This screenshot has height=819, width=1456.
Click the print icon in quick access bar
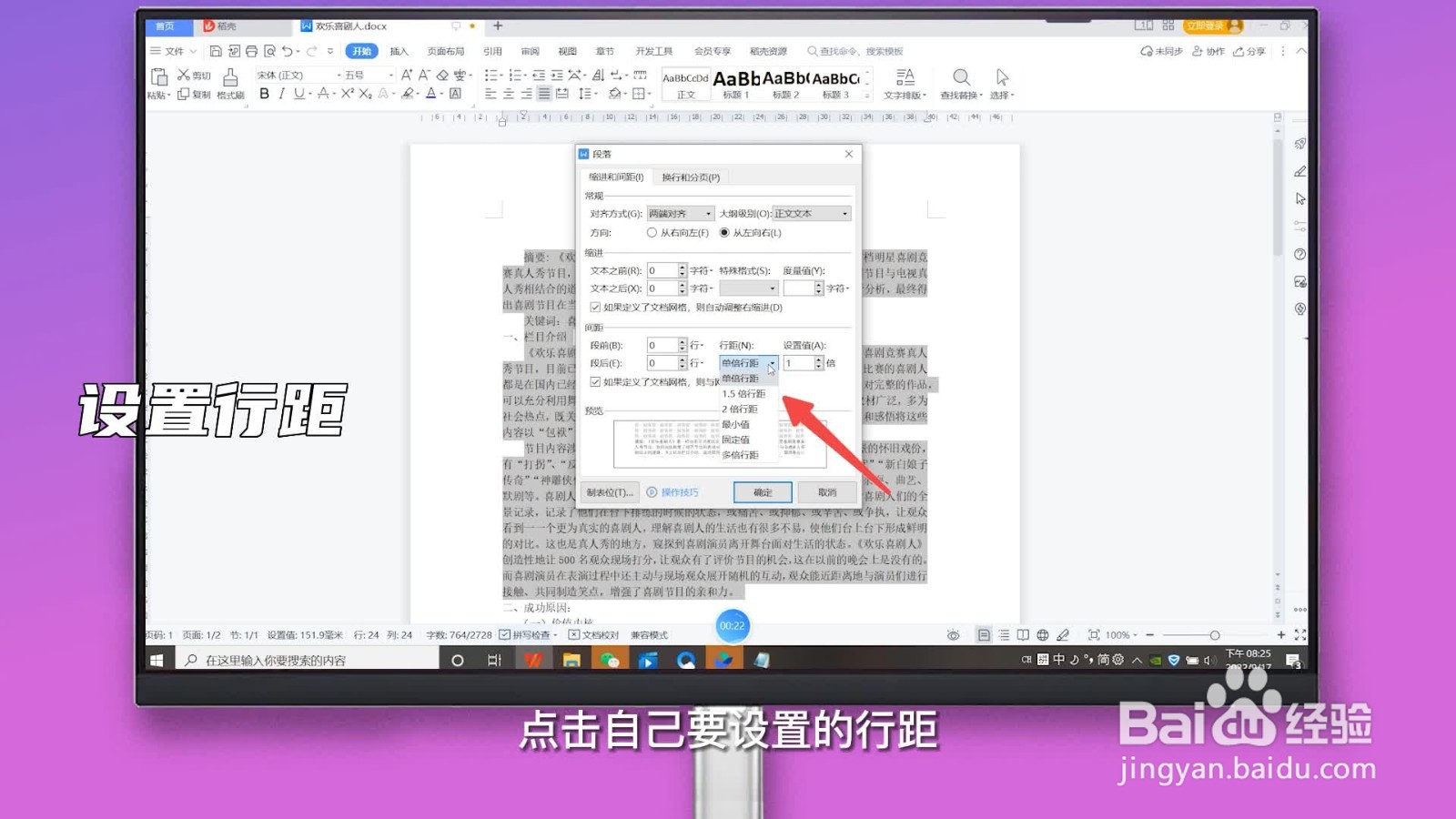pos(251,52)
